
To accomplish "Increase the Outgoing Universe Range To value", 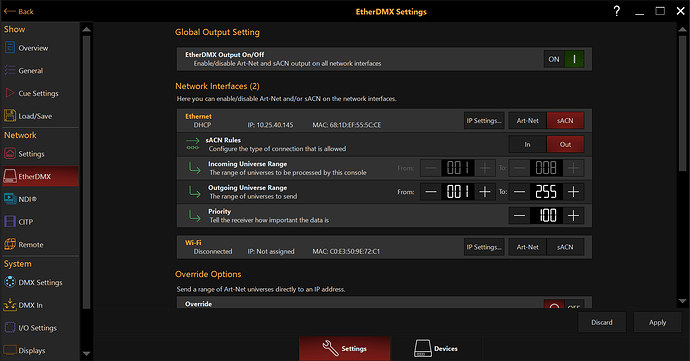I will (x=573, y=192).
